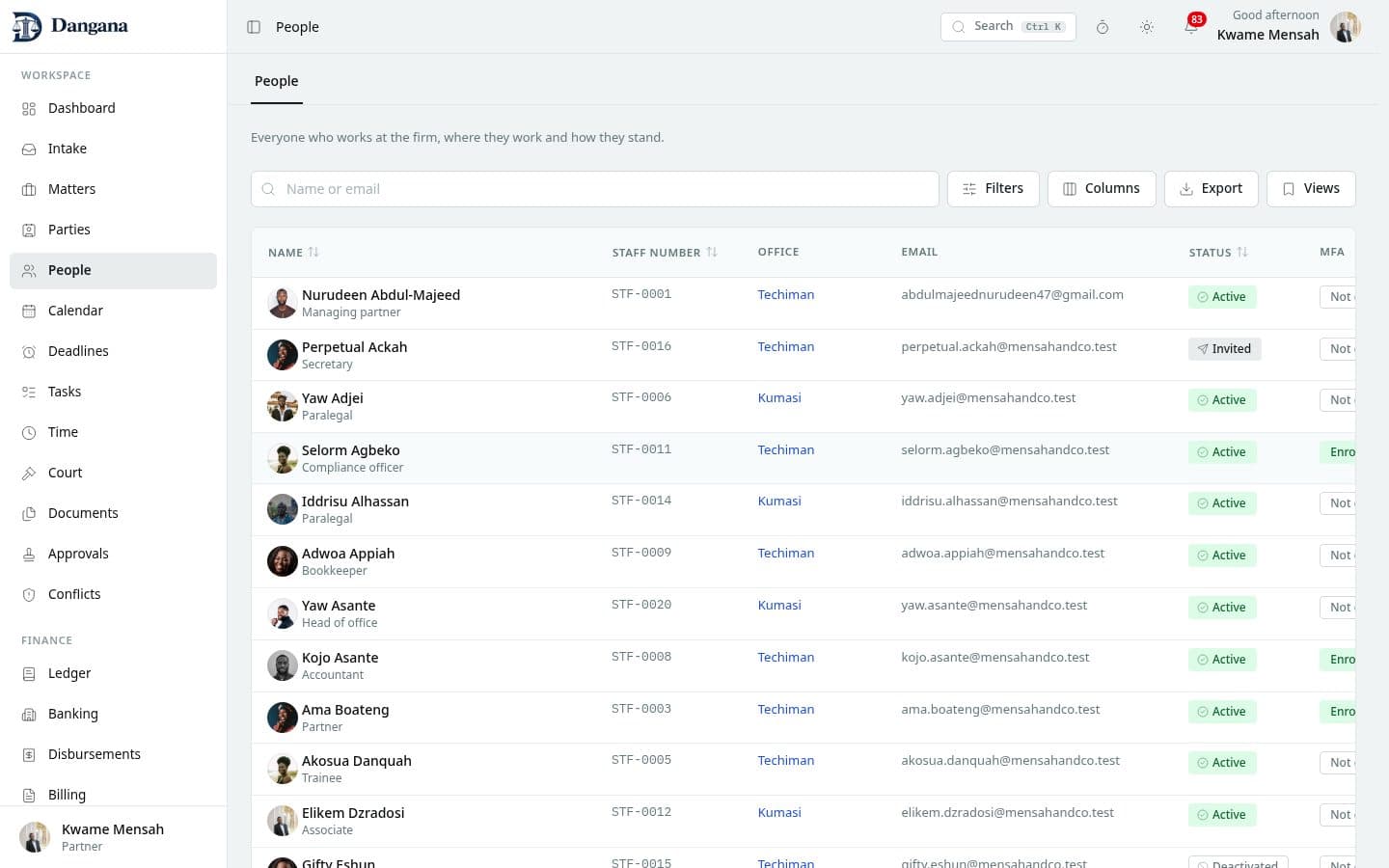Sort by Staff Number column arrows
This screenshot has width=1389, height=868.
[712, 253]
